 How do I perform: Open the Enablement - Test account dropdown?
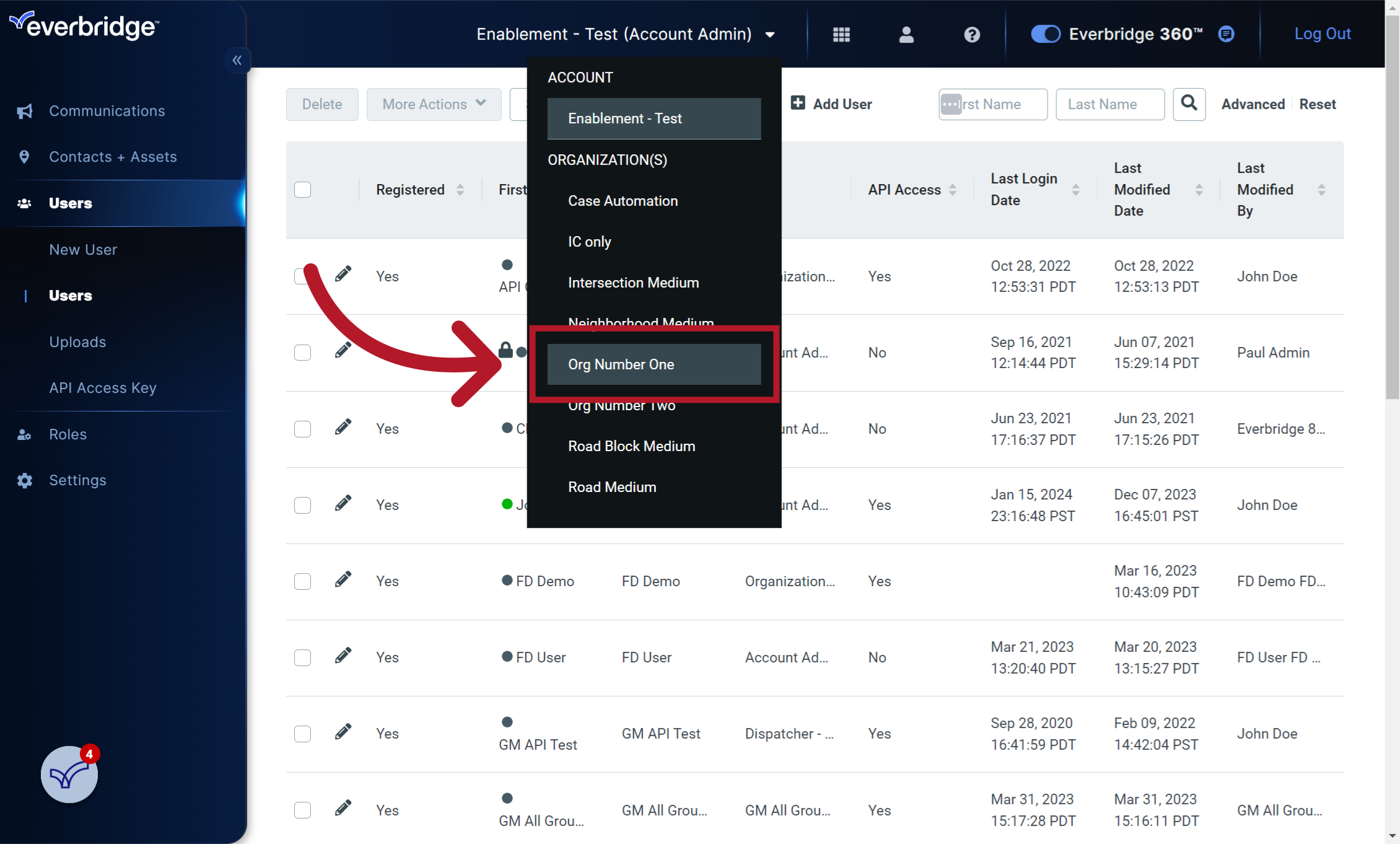626,34
